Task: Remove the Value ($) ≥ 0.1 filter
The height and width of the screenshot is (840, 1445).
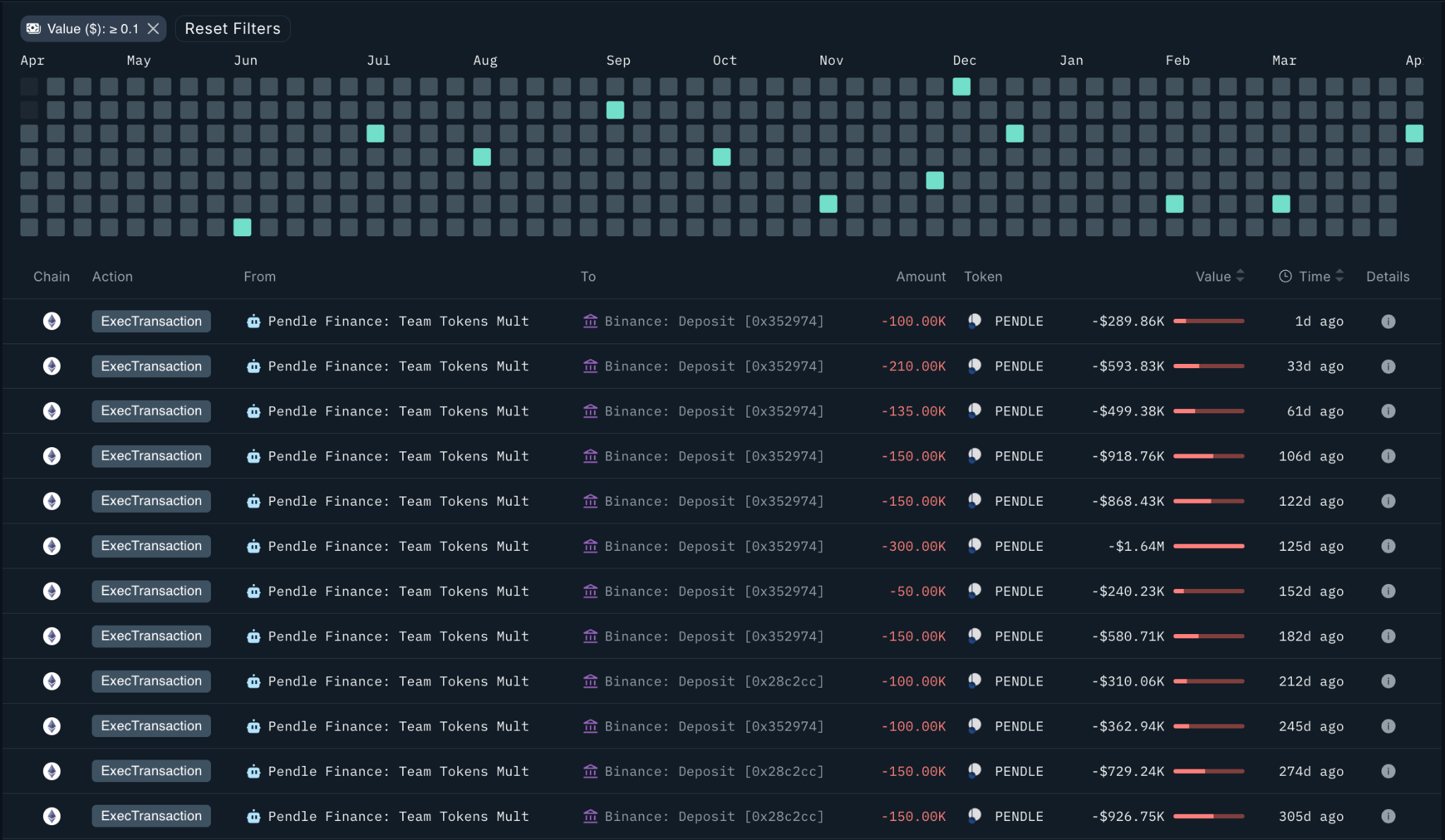Action: pos(153,29)
